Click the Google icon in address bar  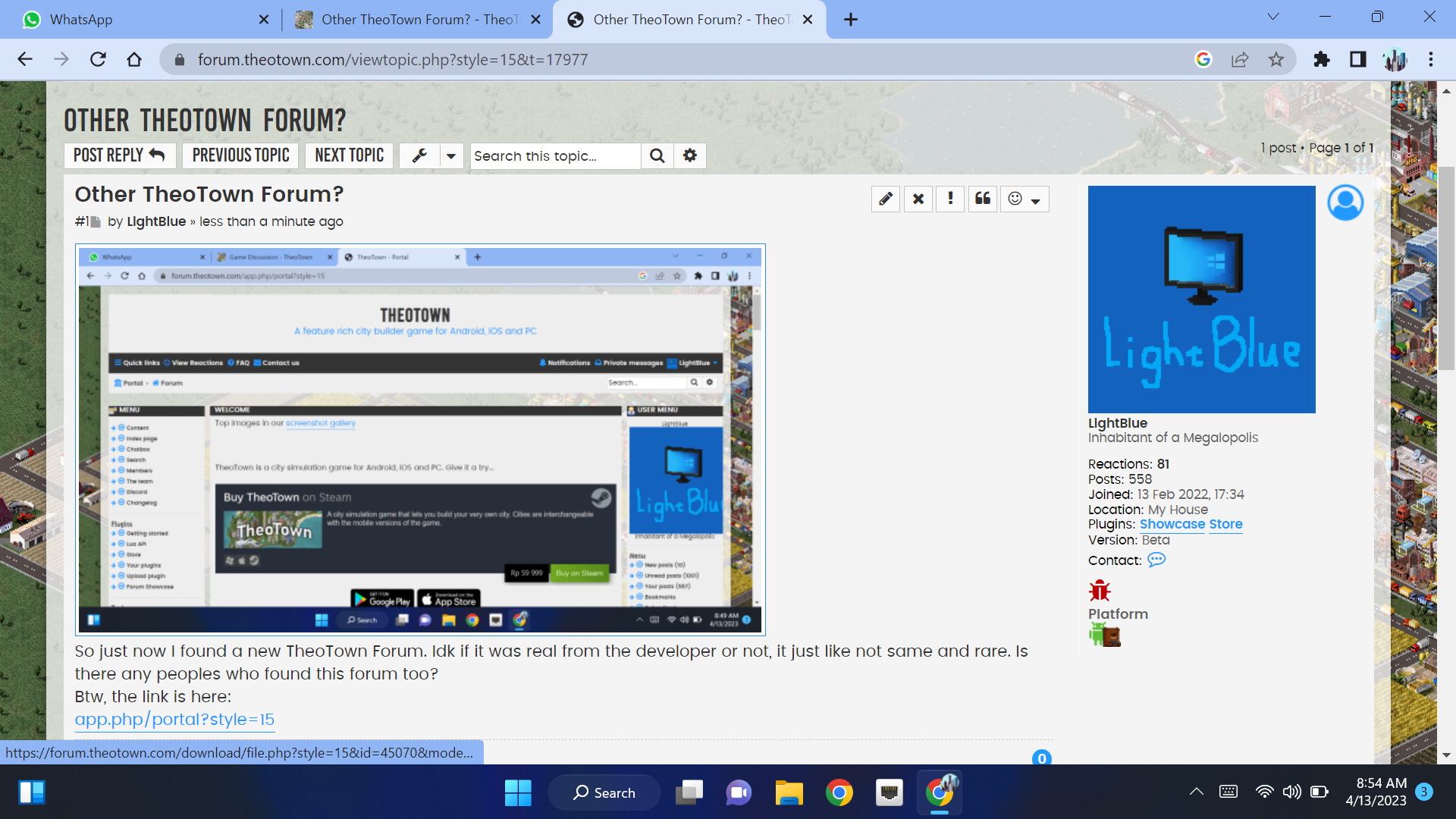pyautogui.click(x=1203, y=59)
